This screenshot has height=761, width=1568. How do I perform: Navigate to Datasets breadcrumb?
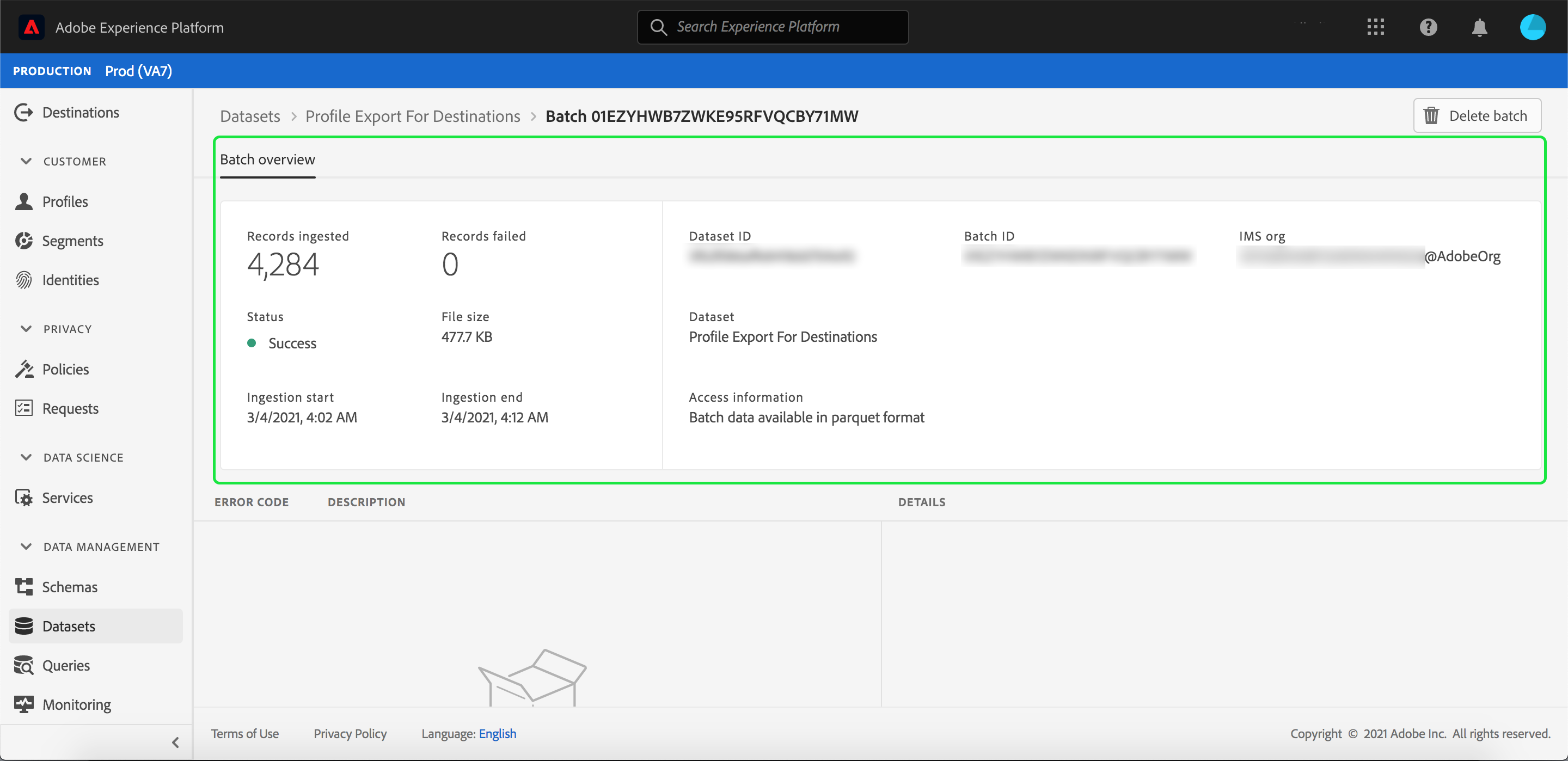pos(249,116)
